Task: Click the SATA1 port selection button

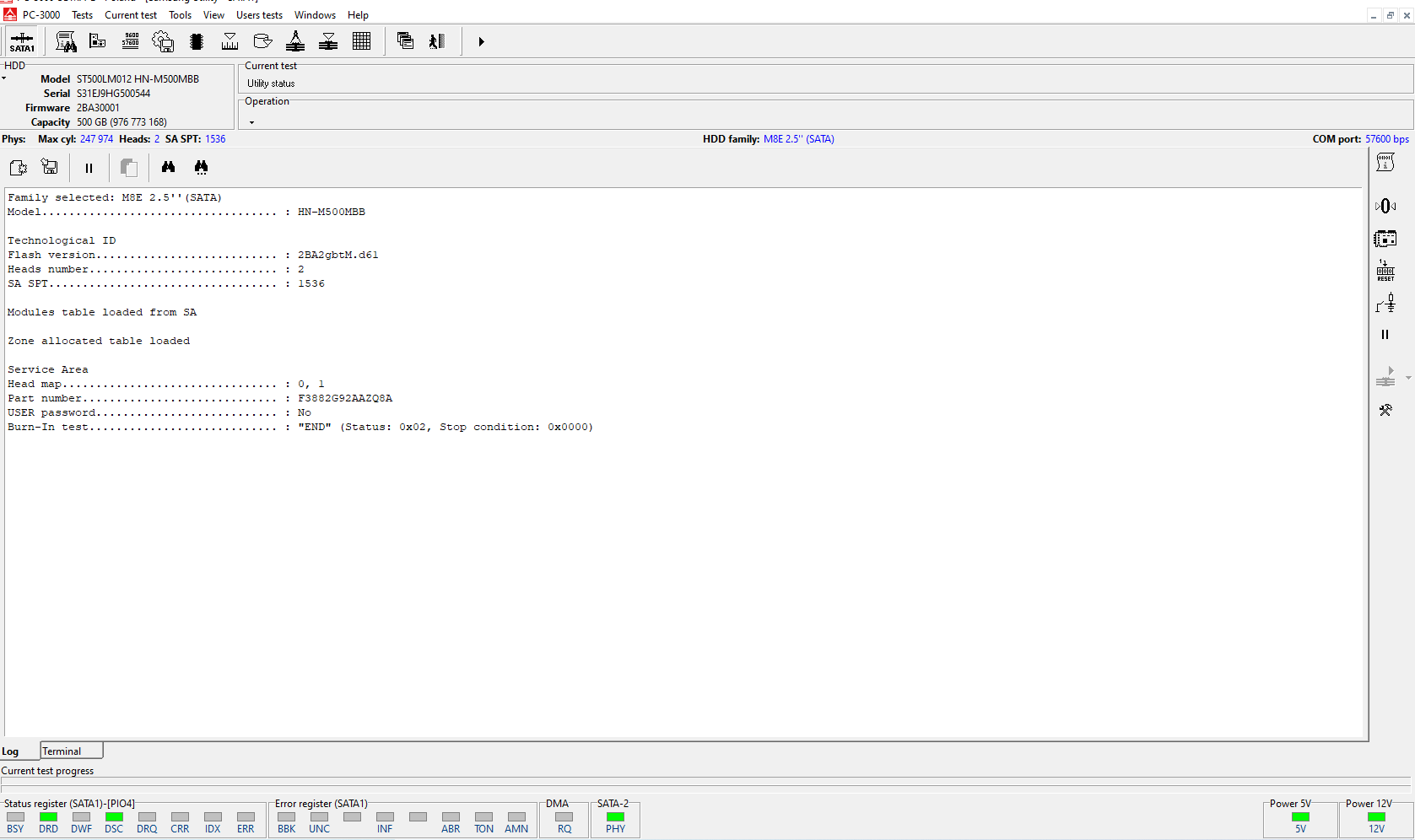Action: pos(22,41)
